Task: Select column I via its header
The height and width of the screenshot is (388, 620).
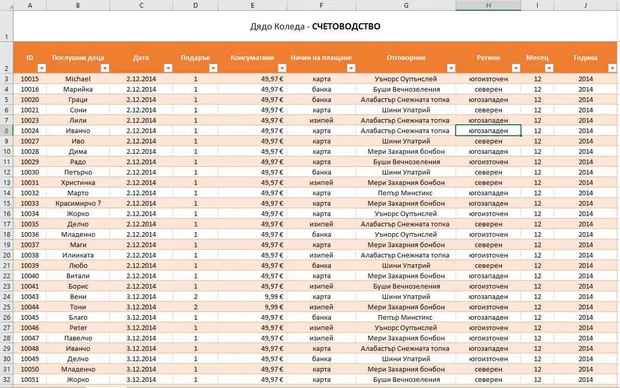Action: [x=537, y=5]
